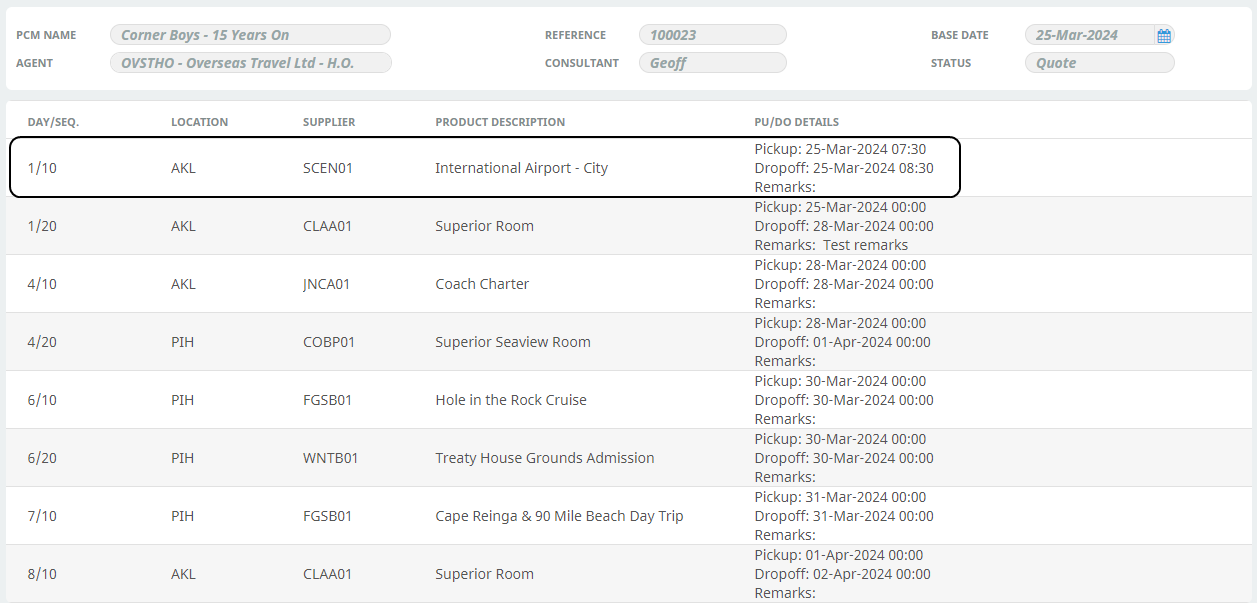The height and width of the screenshot is (603, 1257).
Task: Click the PU/DO Details column header
Action: click(796, 122)
